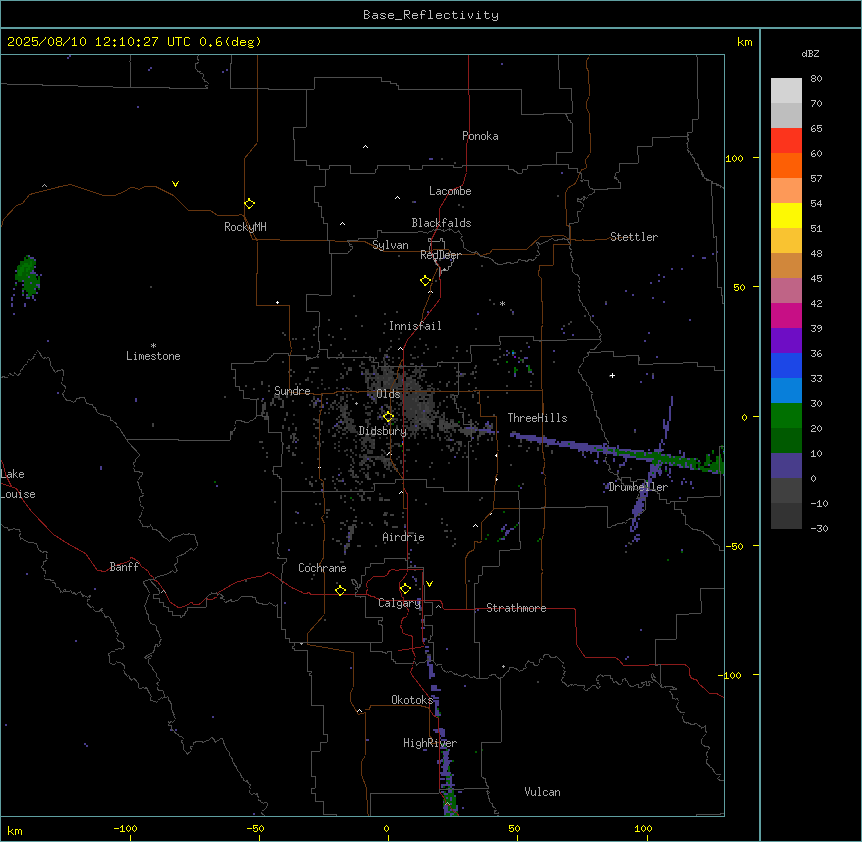Viewport: 862px width, 842px height.
Task: Click the Base_Reflectivity title text
Action: coord(431,15)
